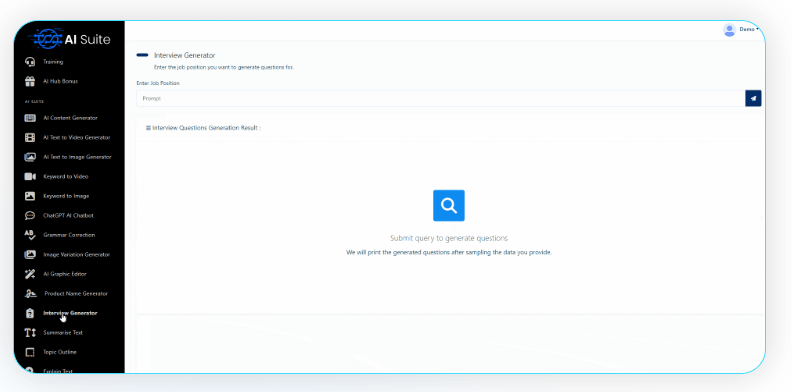Submit the job position with send button

753,99
